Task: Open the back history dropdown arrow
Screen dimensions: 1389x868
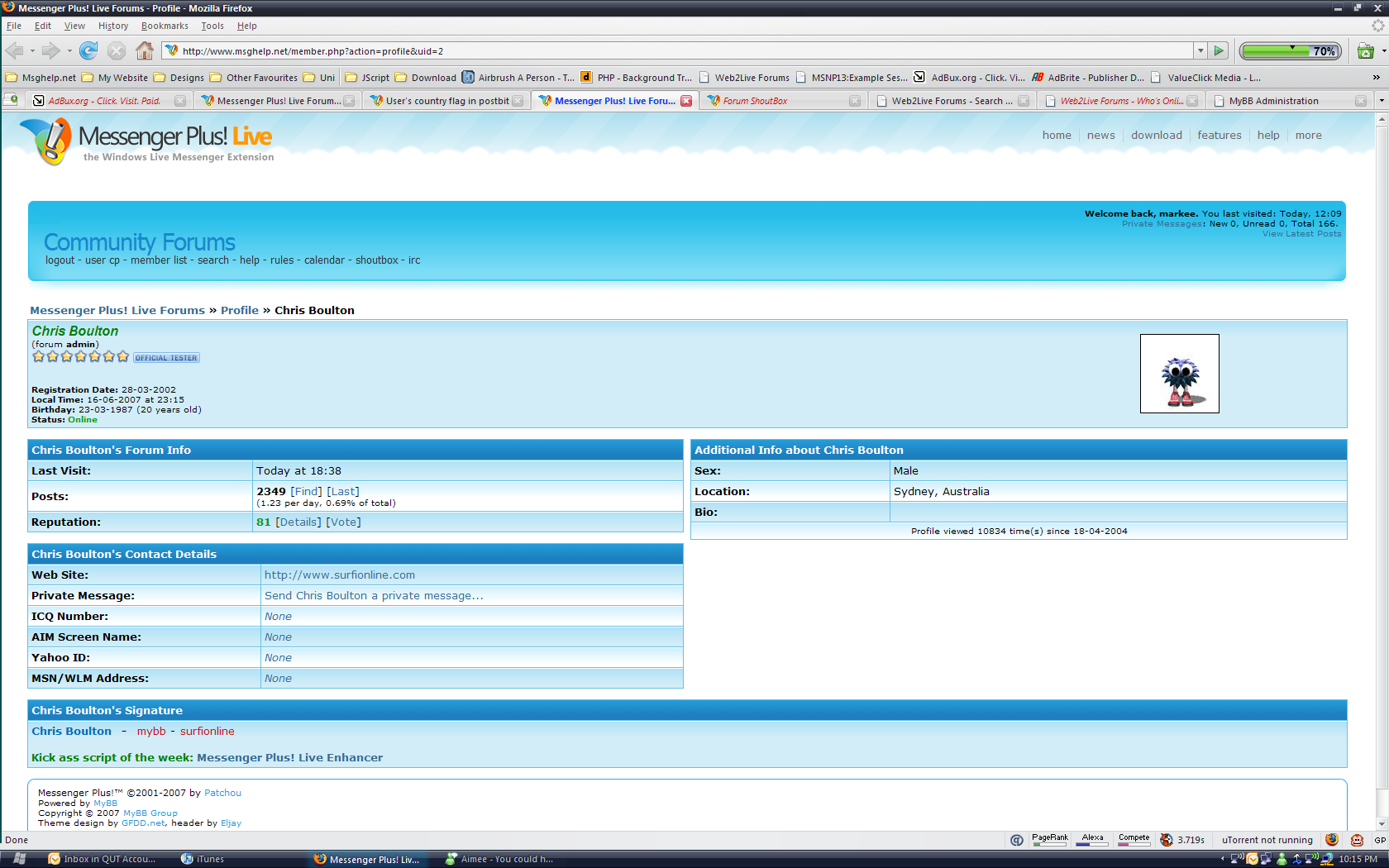Action: [x=32, y=51]
